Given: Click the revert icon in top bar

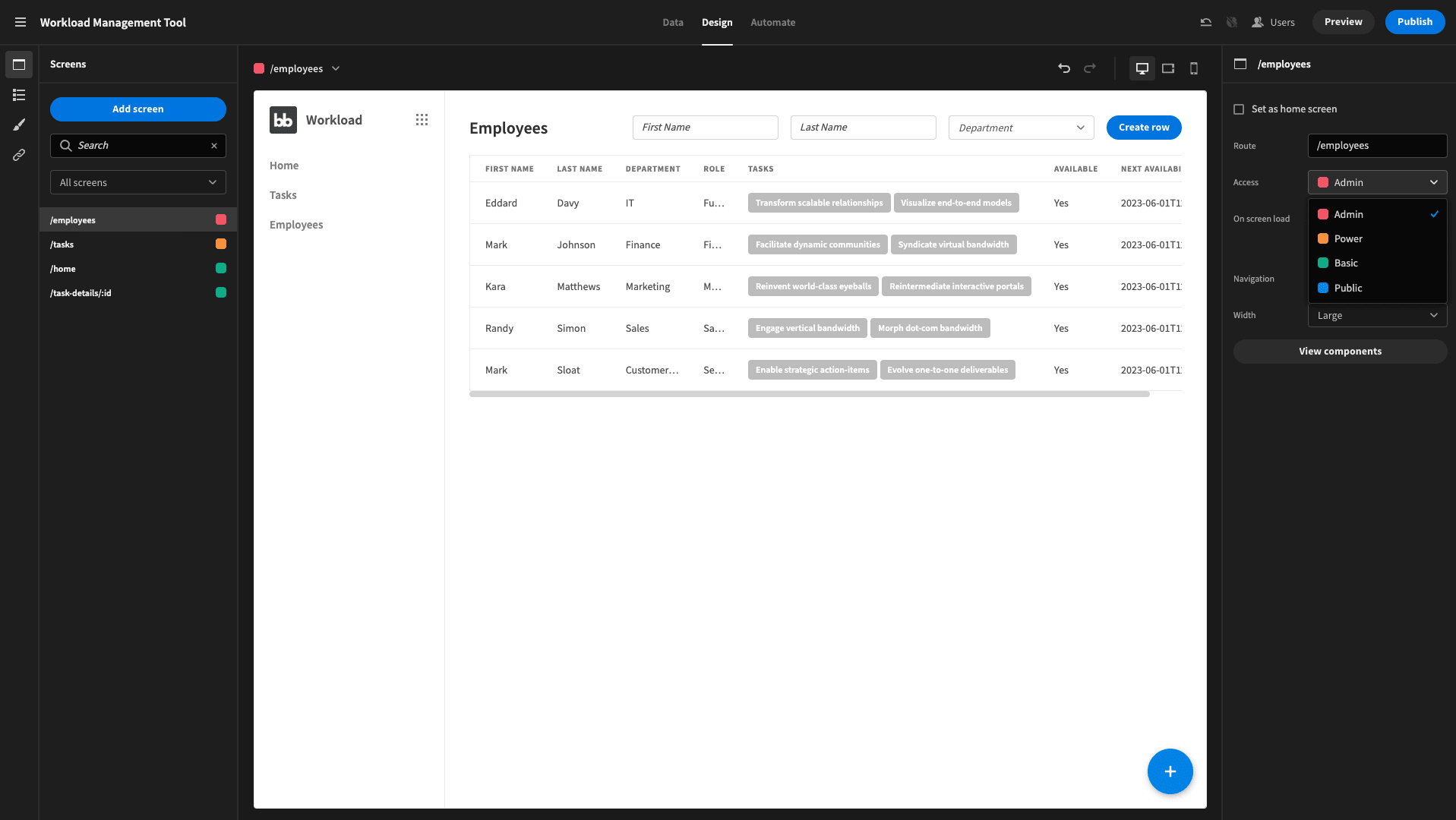Looking at the screenshot, I should [x=1206, y=22].
